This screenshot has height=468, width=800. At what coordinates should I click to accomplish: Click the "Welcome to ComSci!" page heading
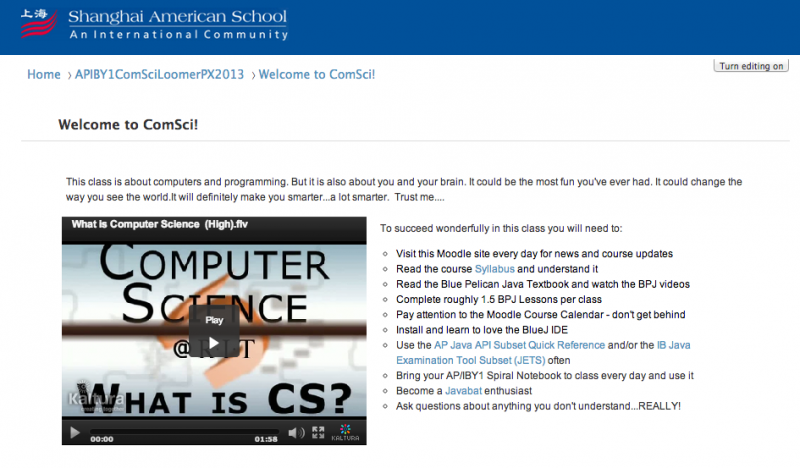click(128, 125)
